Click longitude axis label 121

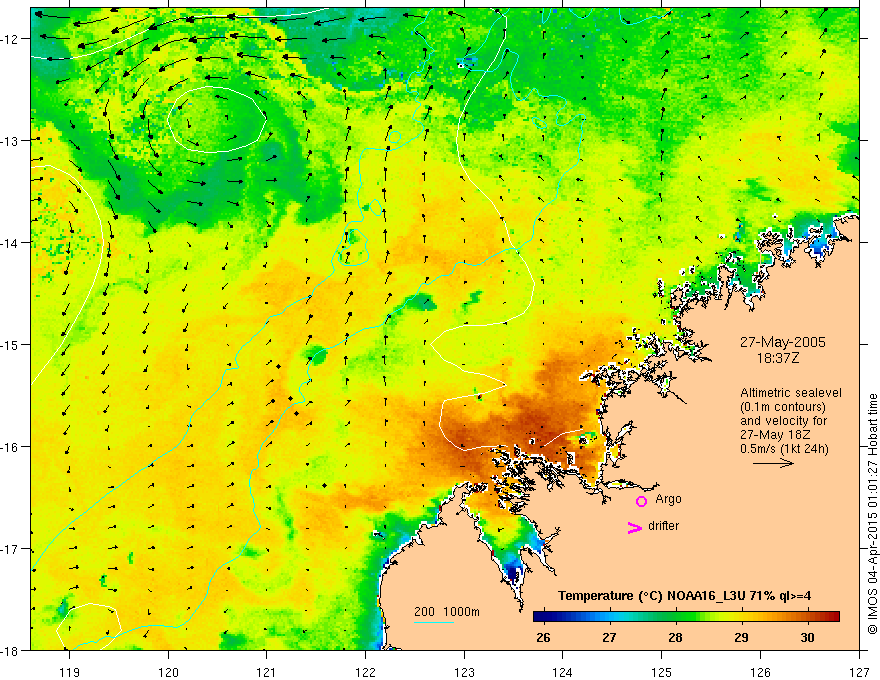(x=267, y=672)
